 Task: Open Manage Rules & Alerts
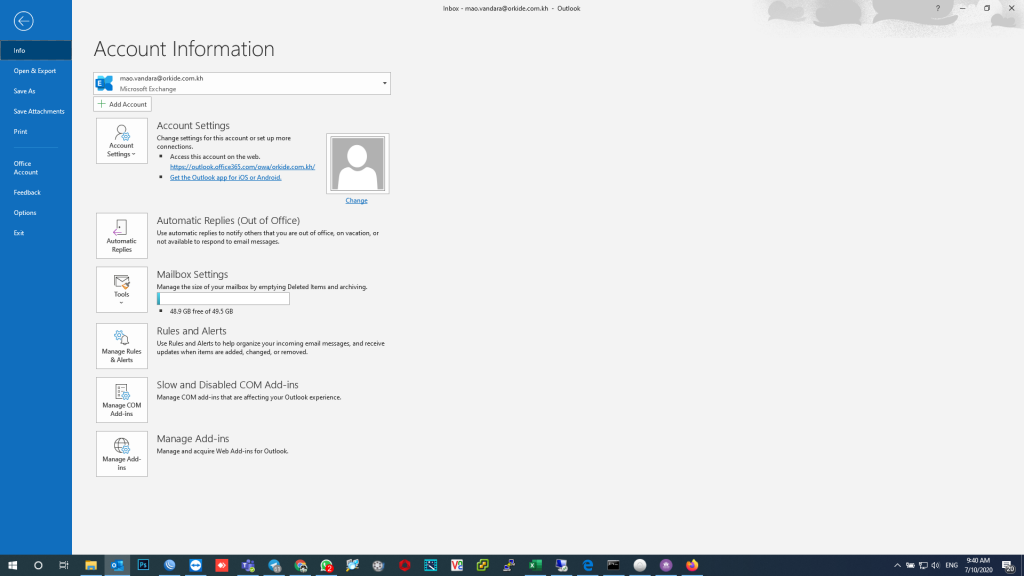coord(121,346)
